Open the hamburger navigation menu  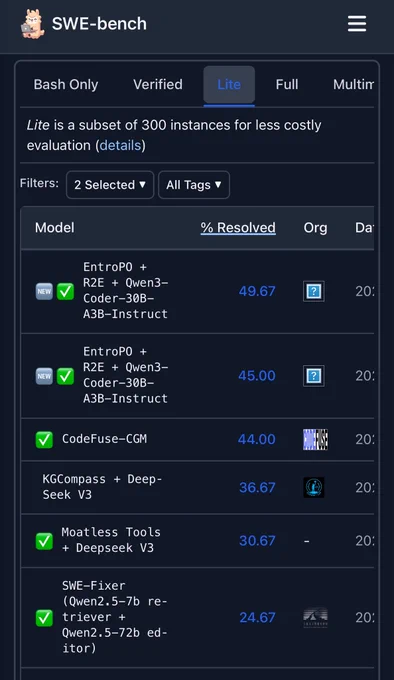point(357,24)
